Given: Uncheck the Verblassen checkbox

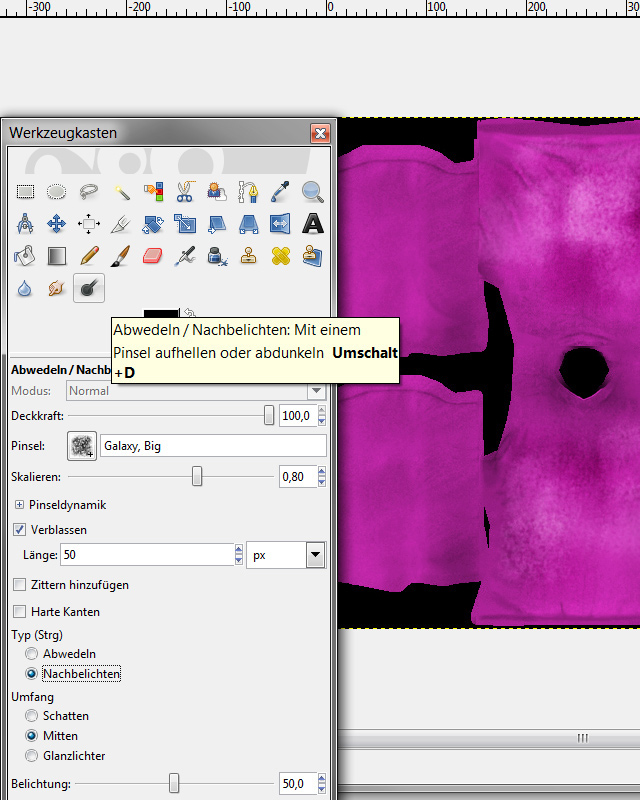Looking at the screenshot, I should click(19, 530).
